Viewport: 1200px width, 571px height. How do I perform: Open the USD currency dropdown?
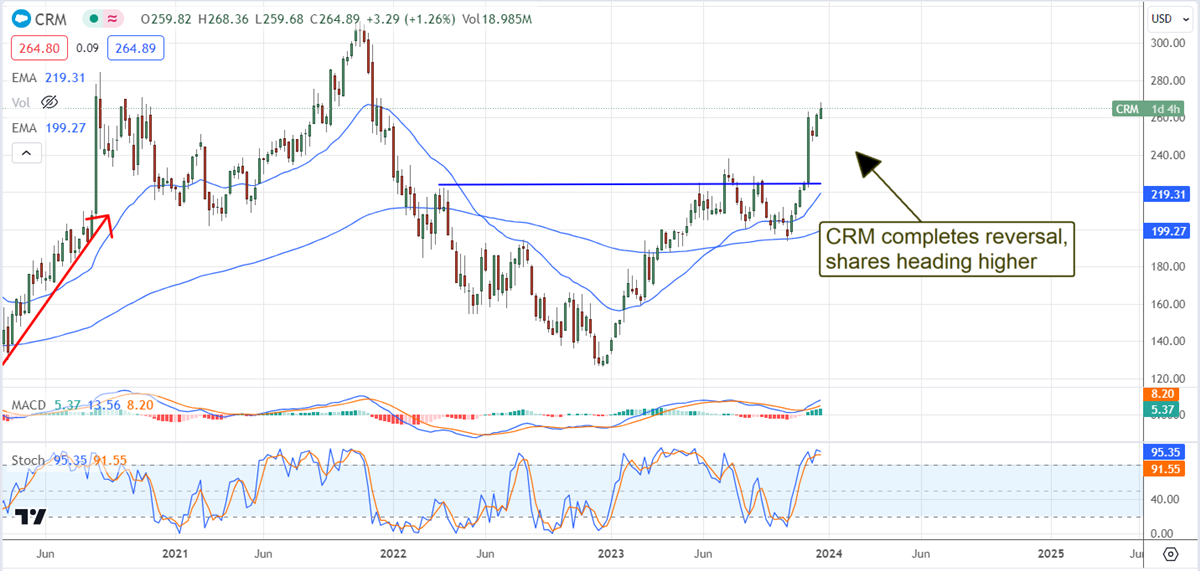[x=1168, y=18]
